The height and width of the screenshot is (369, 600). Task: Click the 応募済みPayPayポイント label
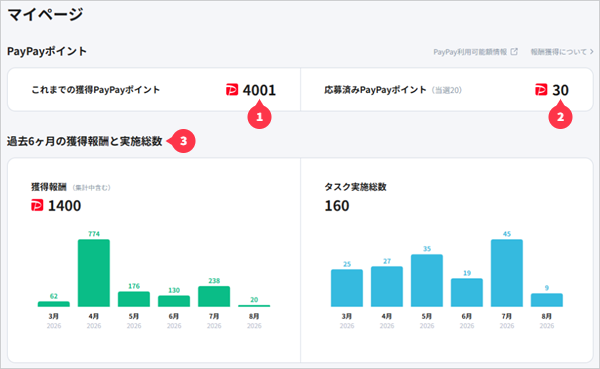[375, 90]
